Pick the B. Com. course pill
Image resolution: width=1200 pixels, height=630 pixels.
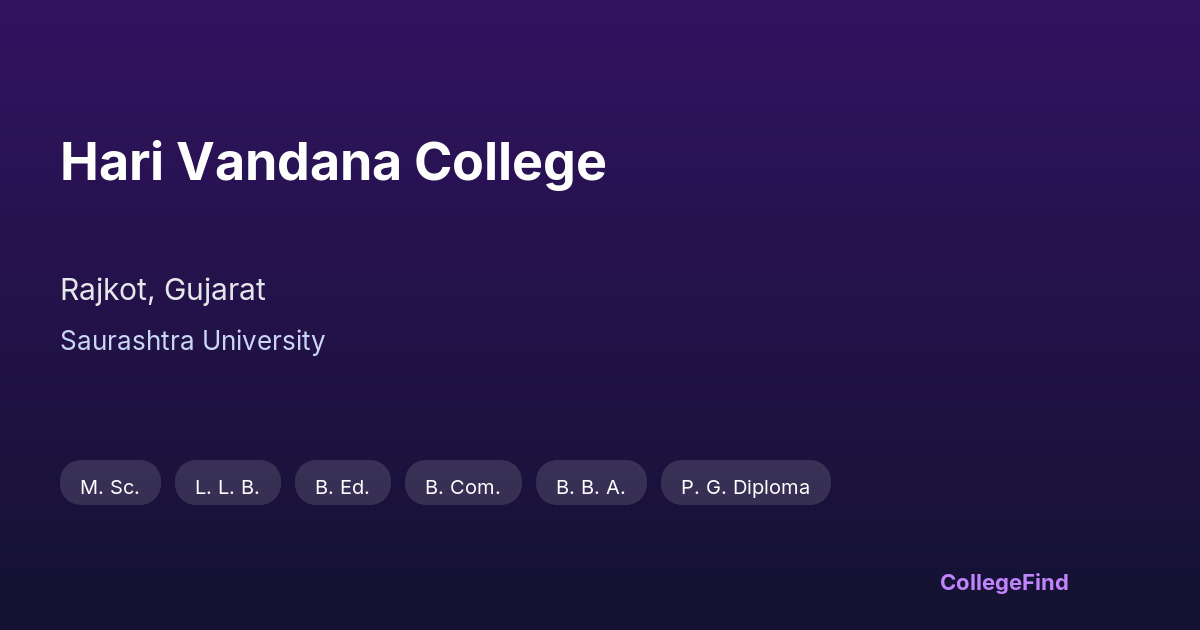point(463,487)
